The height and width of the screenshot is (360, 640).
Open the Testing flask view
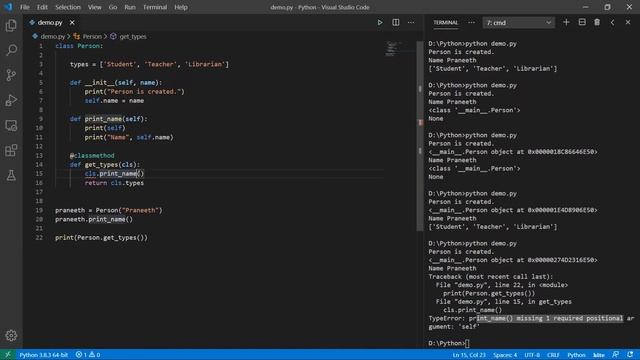(11, 176)
